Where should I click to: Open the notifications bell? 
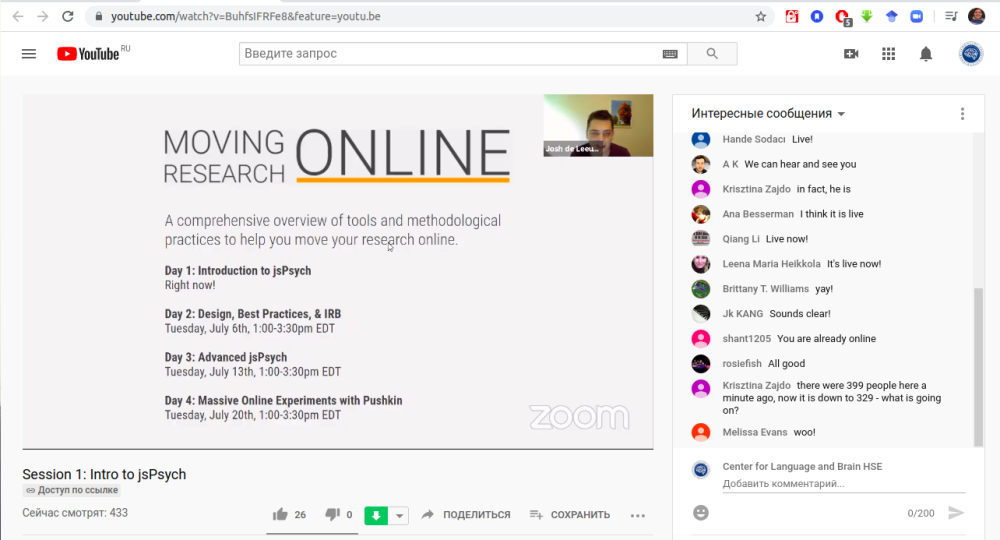(x=926, y=54)
